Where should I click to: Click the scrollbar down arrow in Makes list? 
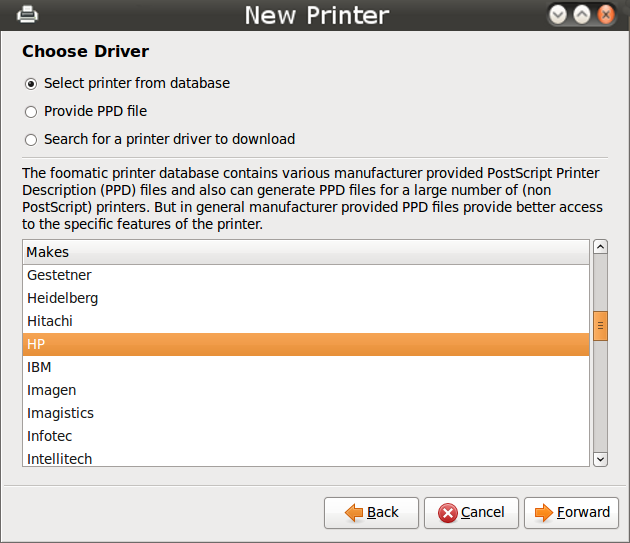coord(600,459)
